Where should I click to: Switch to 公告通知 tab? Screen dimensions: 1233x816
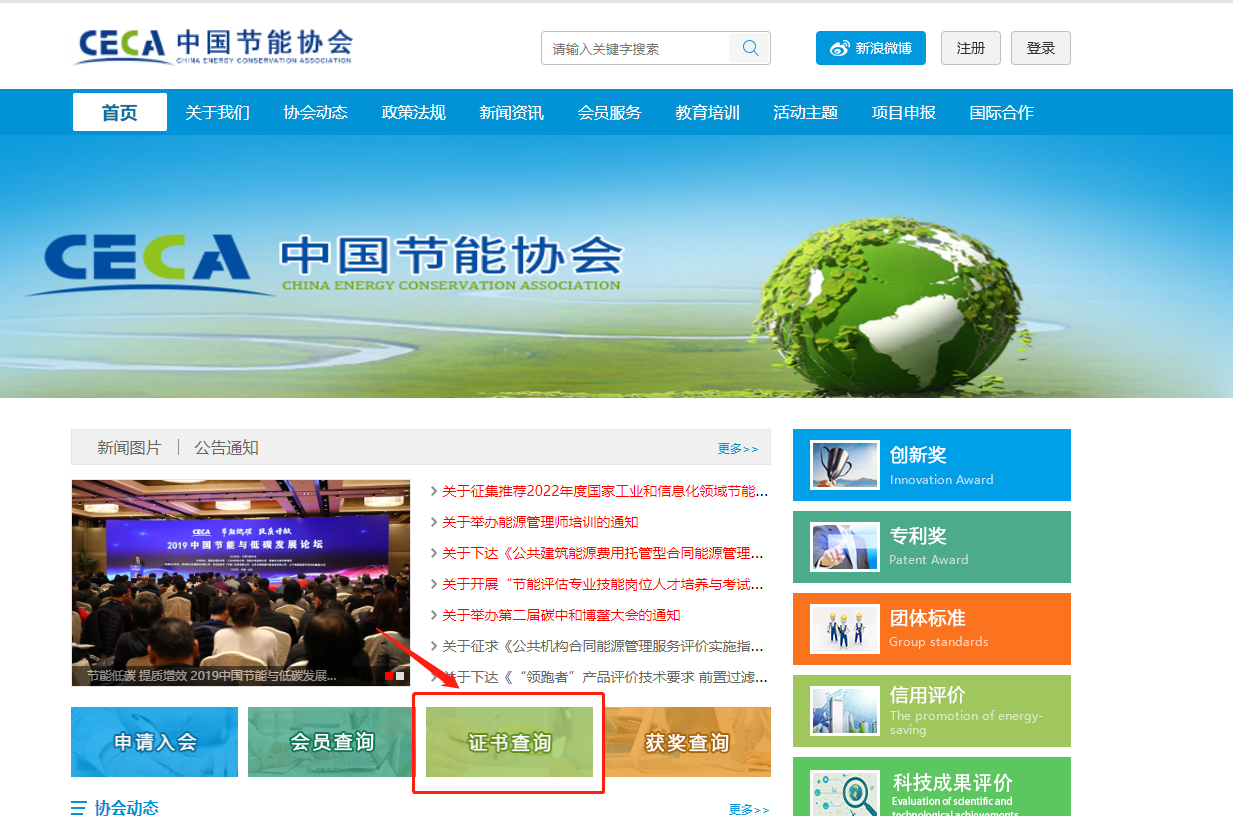[226, 448]
